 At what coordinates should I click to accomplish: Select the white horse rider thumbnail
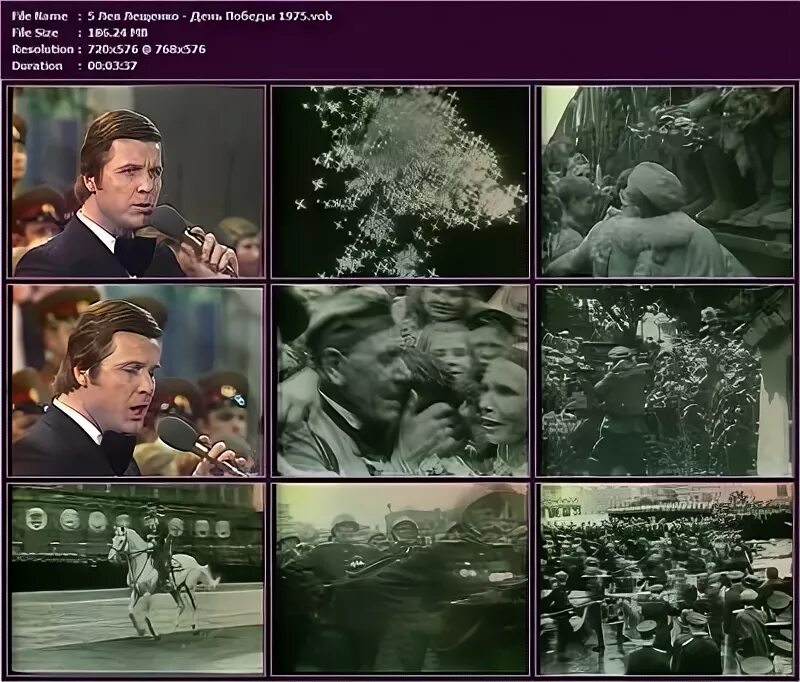tap(137, 579)
